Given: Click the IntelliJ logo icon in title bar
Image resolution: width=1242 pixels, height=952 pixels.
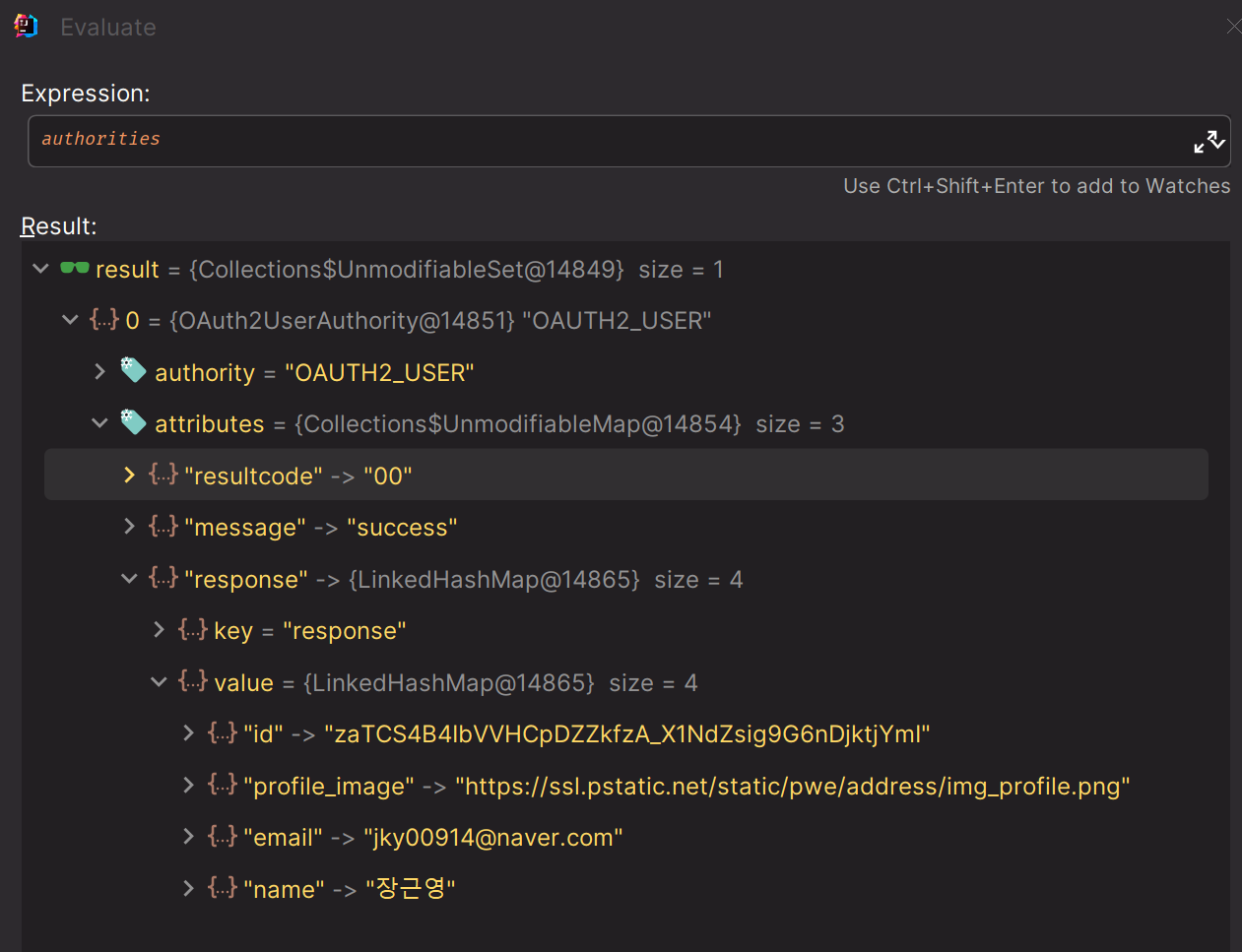Looking at the screenshot, I should [26, 27].
